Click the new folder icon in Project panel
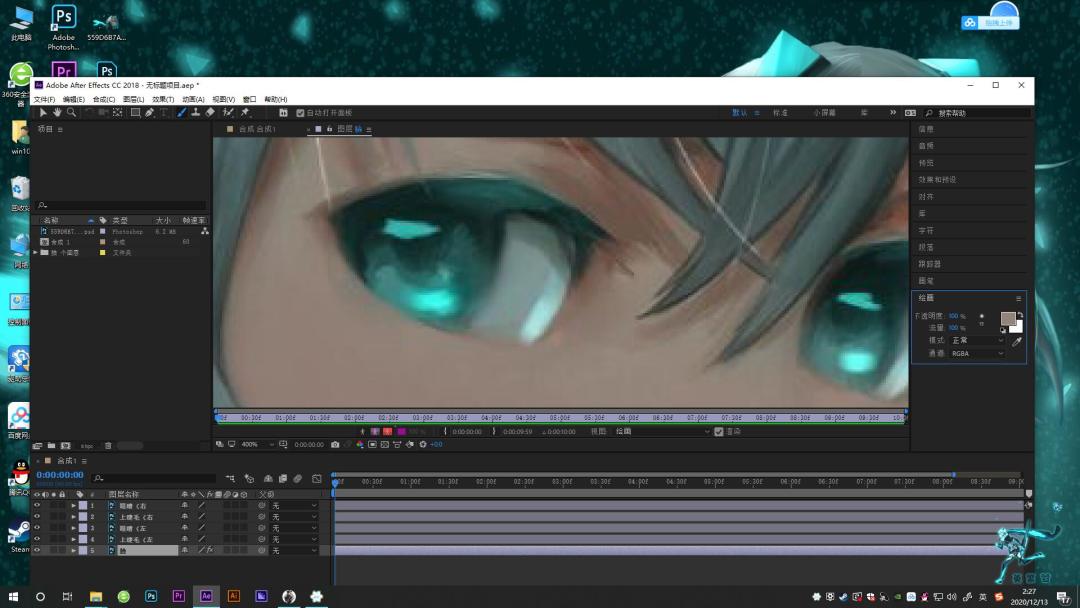This screenshot has height=608, width=1080. (51, 446)
